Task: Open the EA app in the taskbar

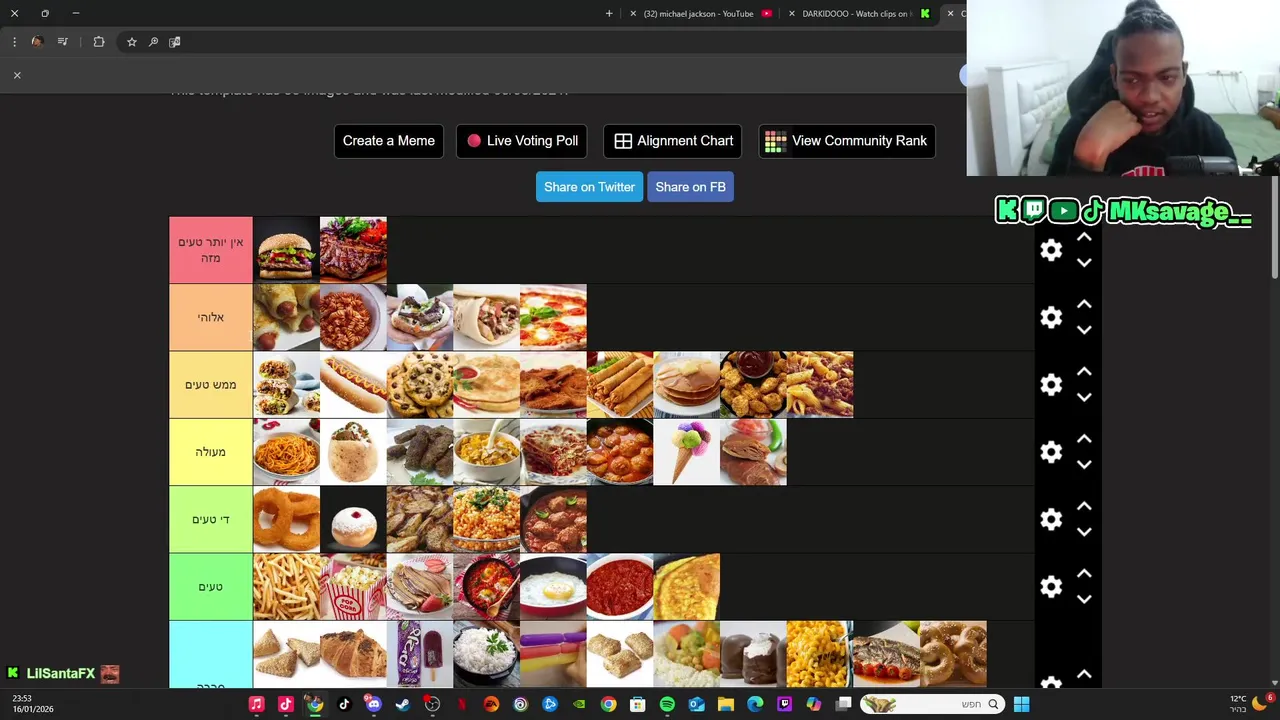Action: 491,704
